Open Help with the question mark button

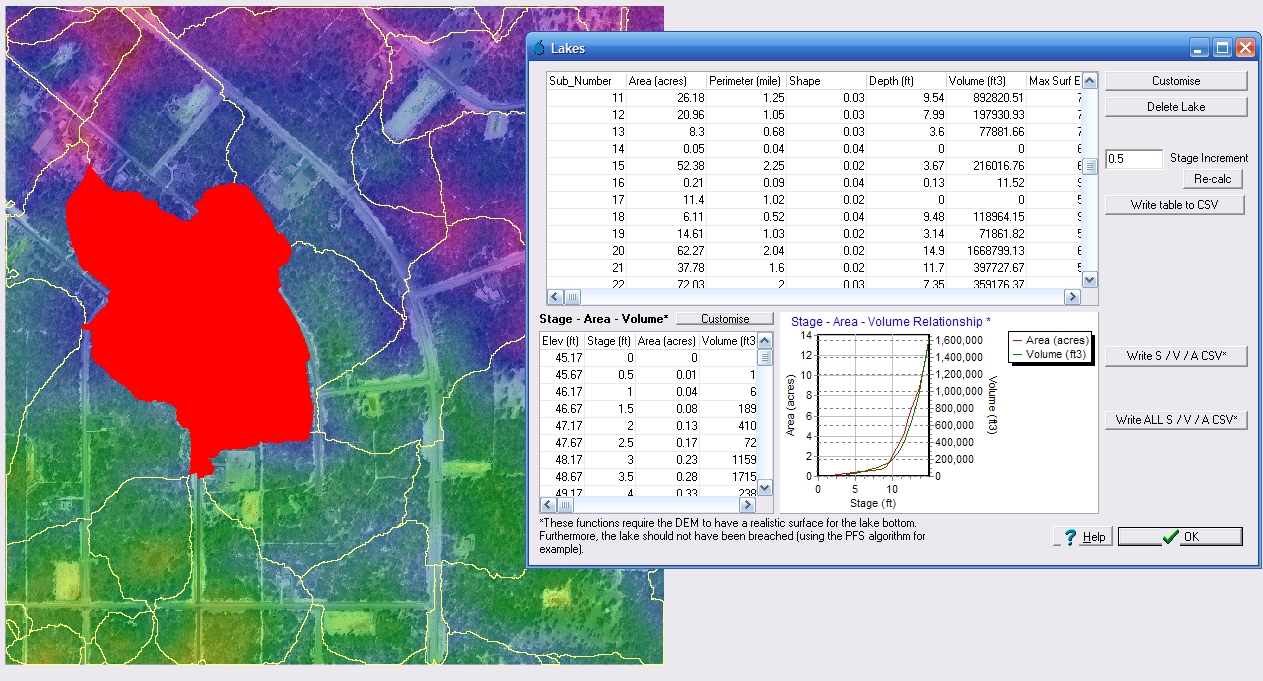(x=1083, y=537)
